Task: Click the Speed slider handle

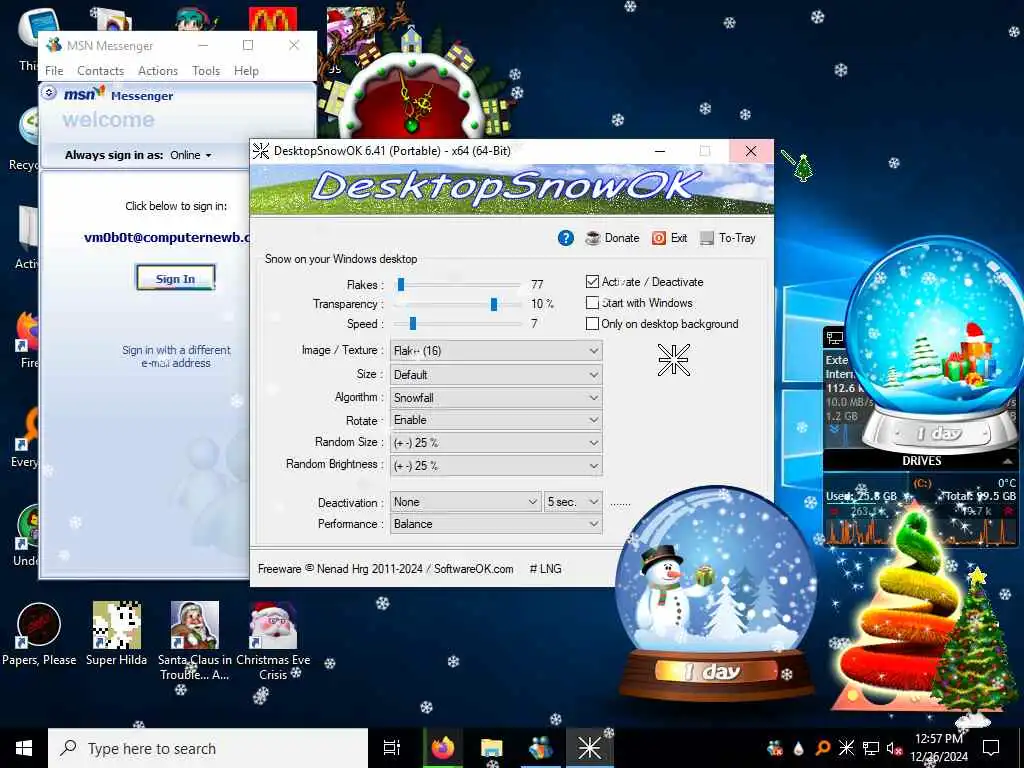Action: pos(413,324)
